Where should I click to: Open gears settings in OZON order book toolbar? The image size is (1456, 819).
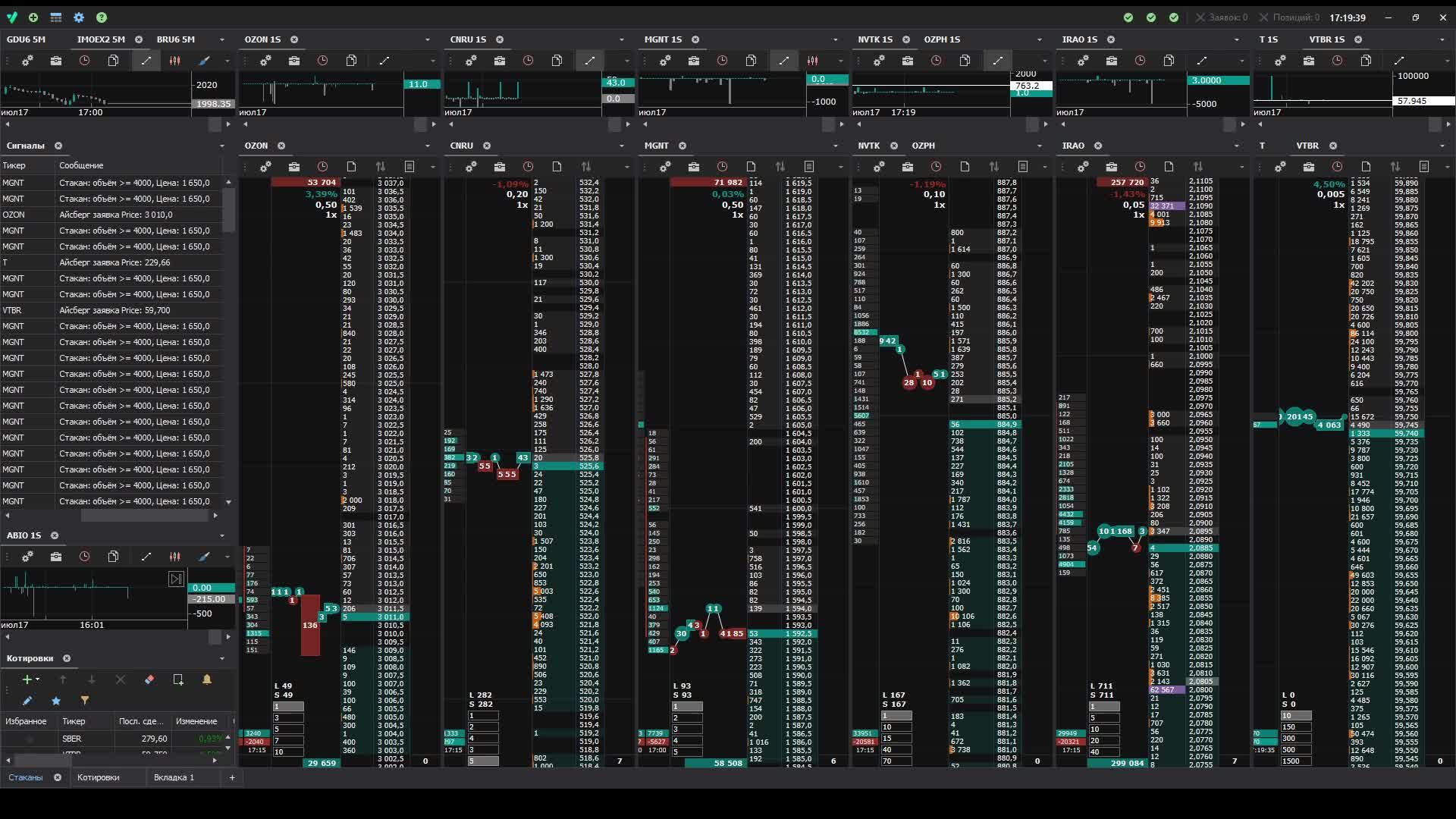[265, 166]
